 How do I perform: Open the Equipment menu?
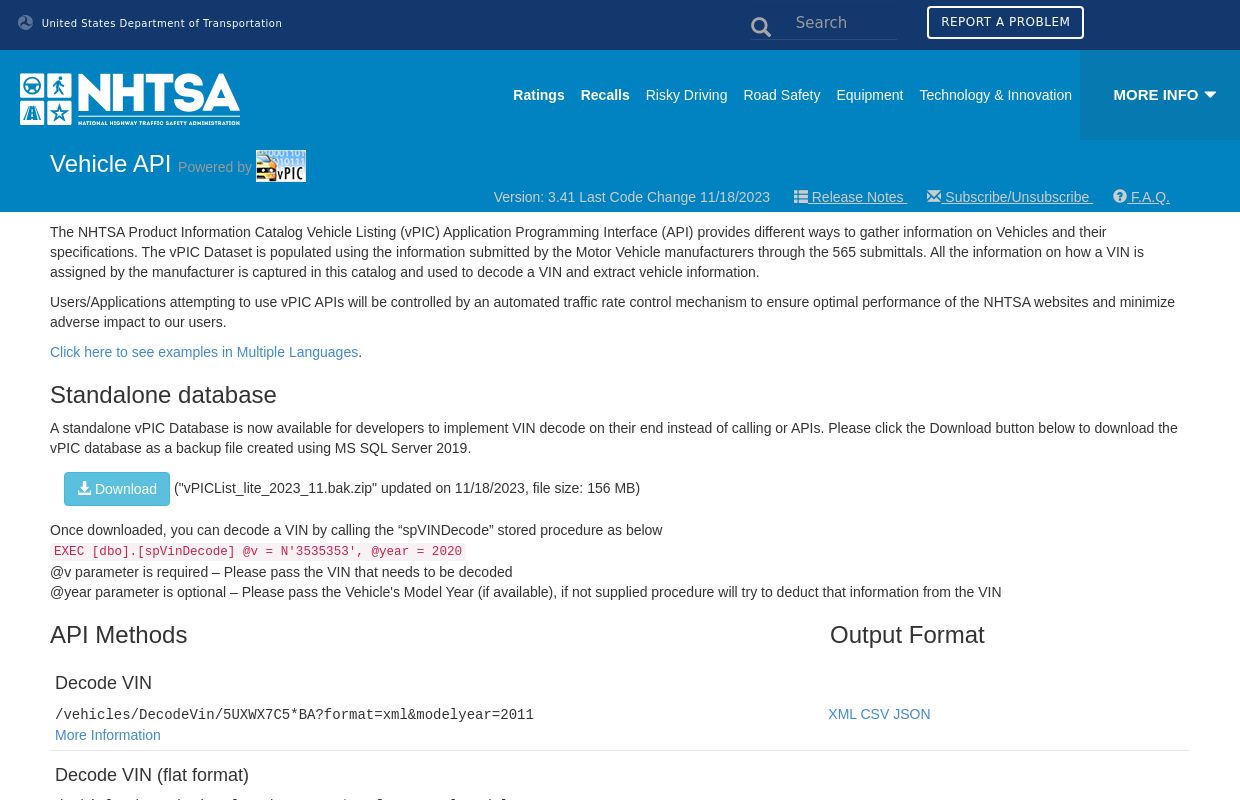pyautogui.click(x=870, y=95)
